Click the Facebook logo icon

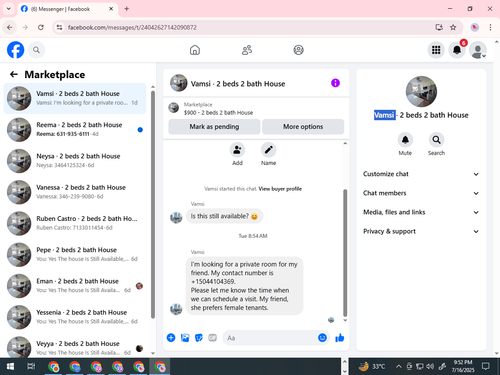tap(16, 50)
